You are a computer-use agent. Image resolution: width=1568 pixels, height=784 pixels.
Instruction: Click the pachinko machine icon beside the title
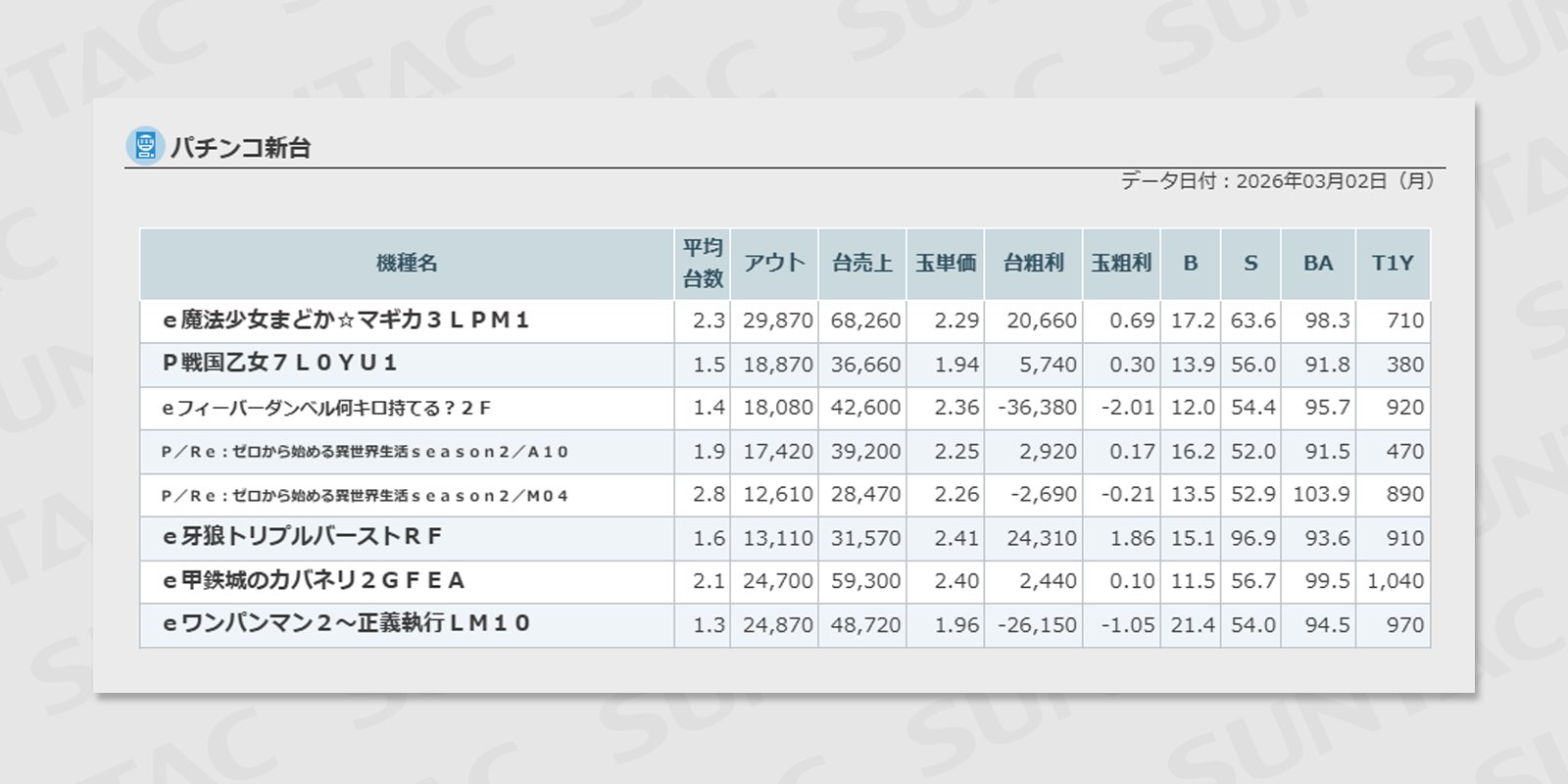click(x=145, y=146)
